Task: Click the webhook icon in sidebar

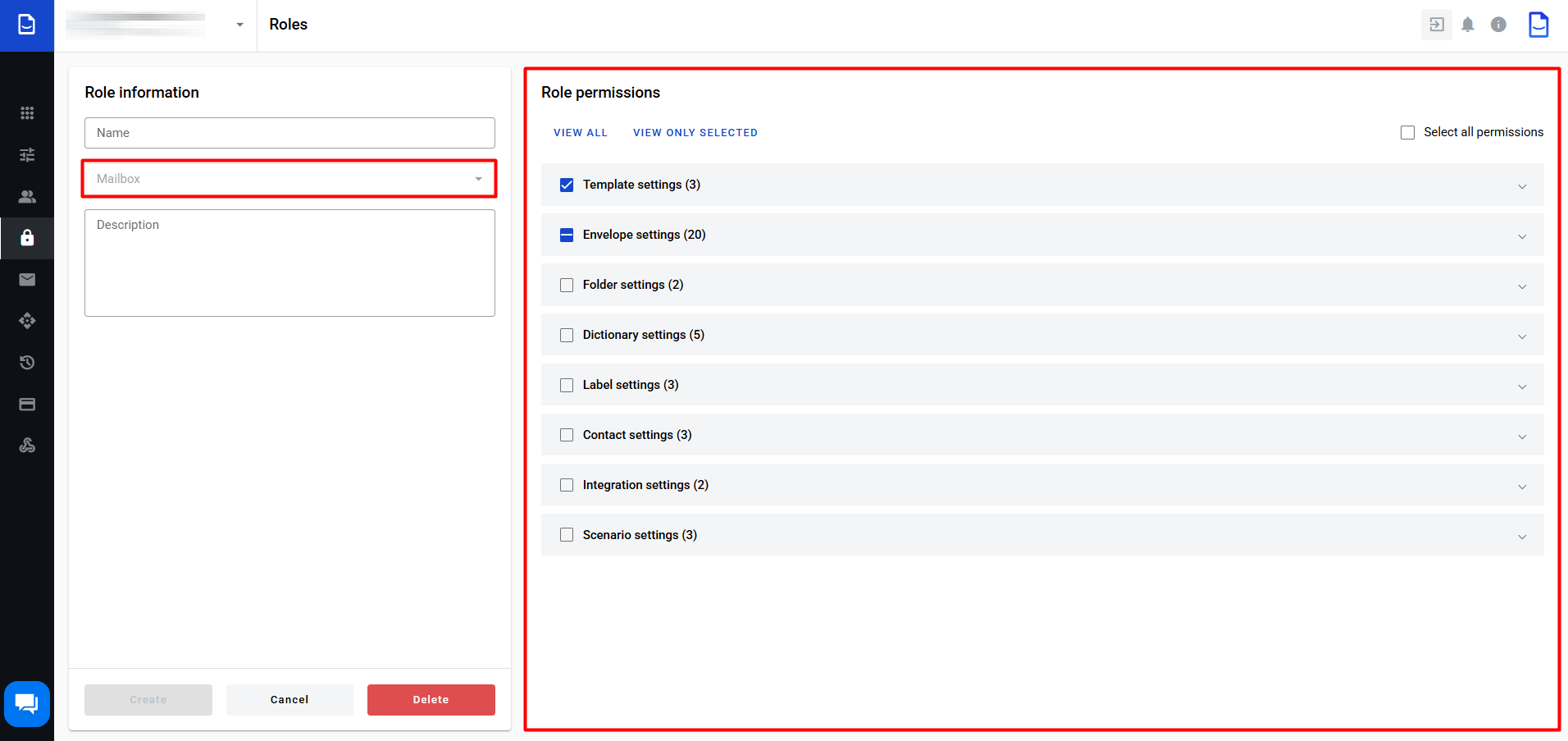Action: (x=27, y=446)
